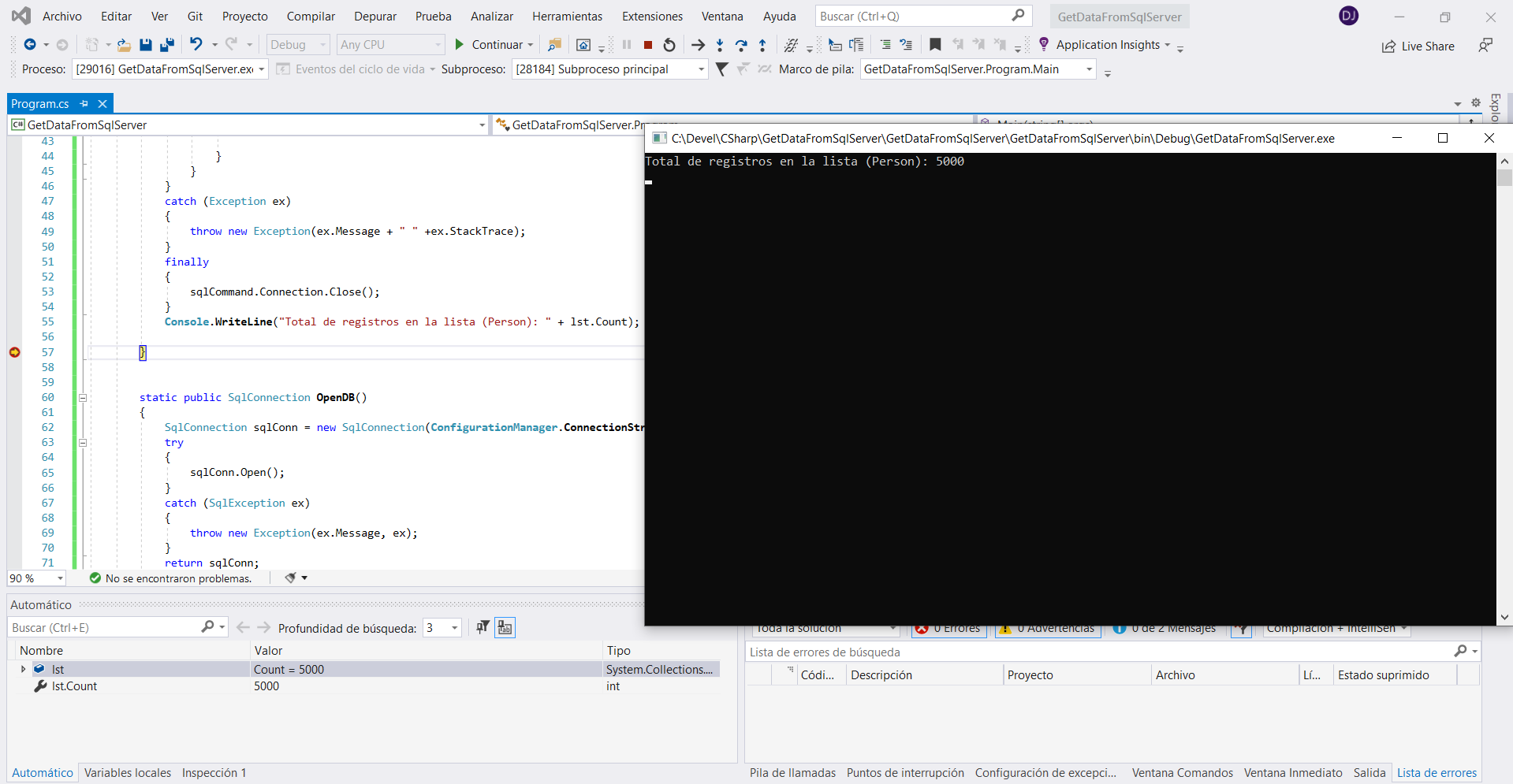1513x784 pixels.
Task: Open the Marco de pila dropdown
Action: coord(1089,69)
